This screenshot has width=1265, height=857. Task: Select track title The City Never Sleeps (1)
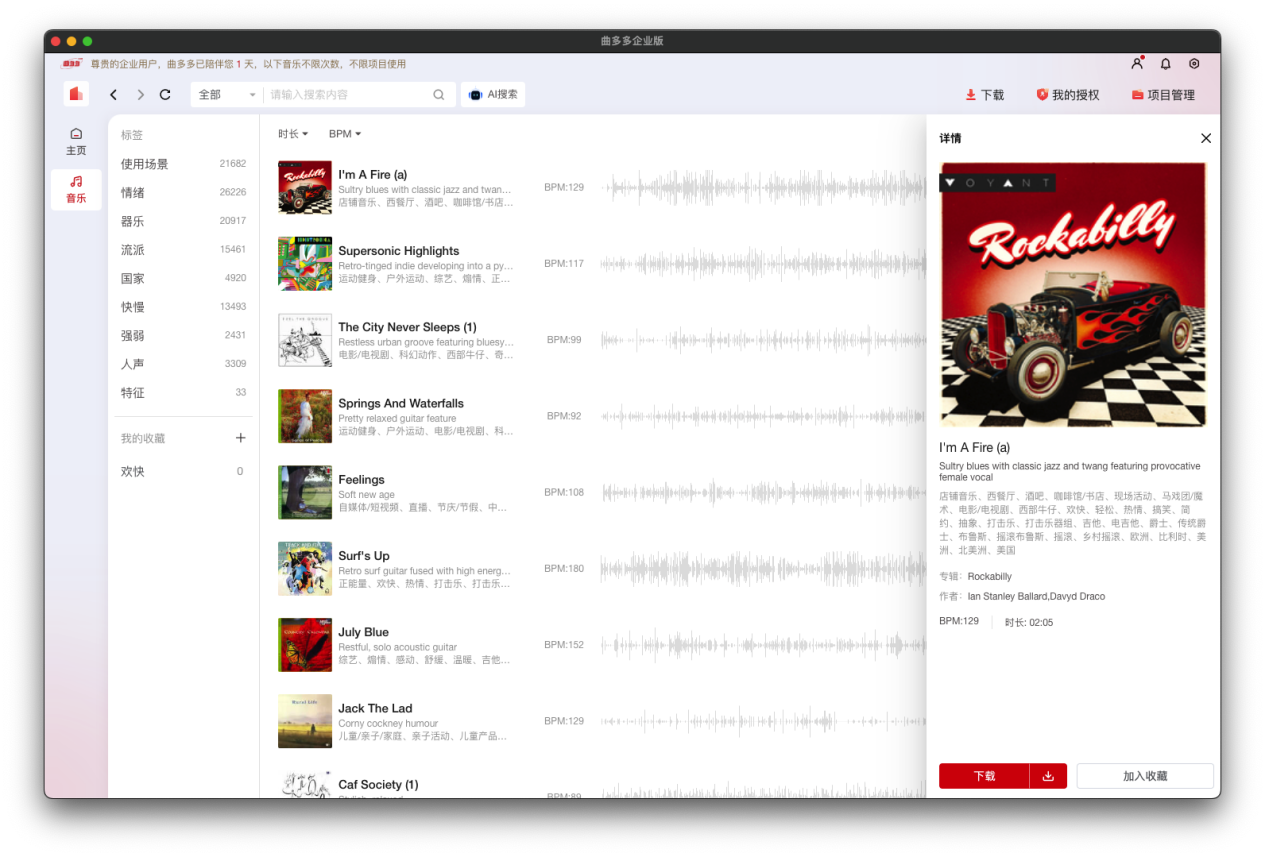[407, 327]
